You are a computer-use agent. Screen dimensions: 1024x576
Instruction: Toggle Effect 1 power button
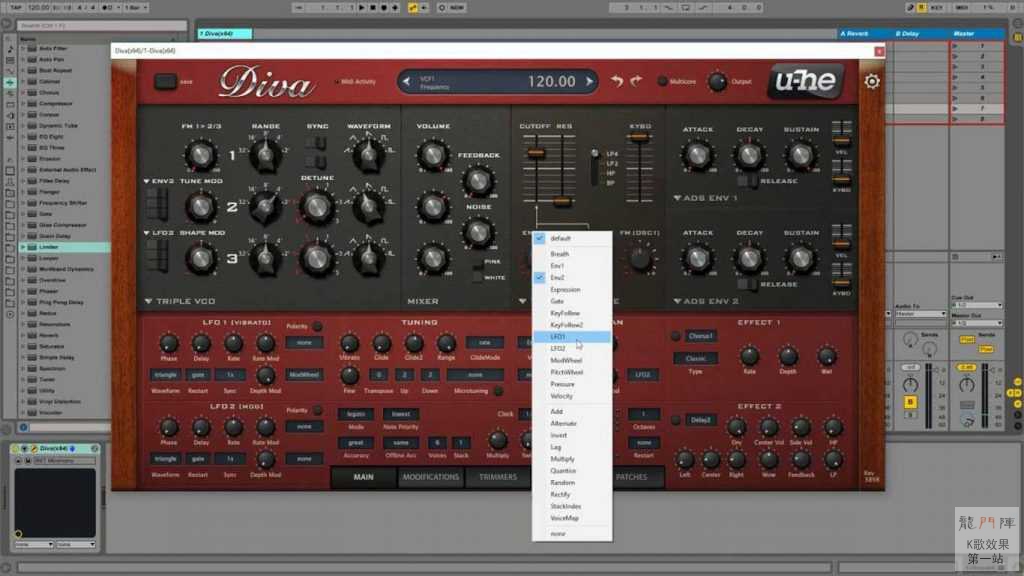click(675, 336)
